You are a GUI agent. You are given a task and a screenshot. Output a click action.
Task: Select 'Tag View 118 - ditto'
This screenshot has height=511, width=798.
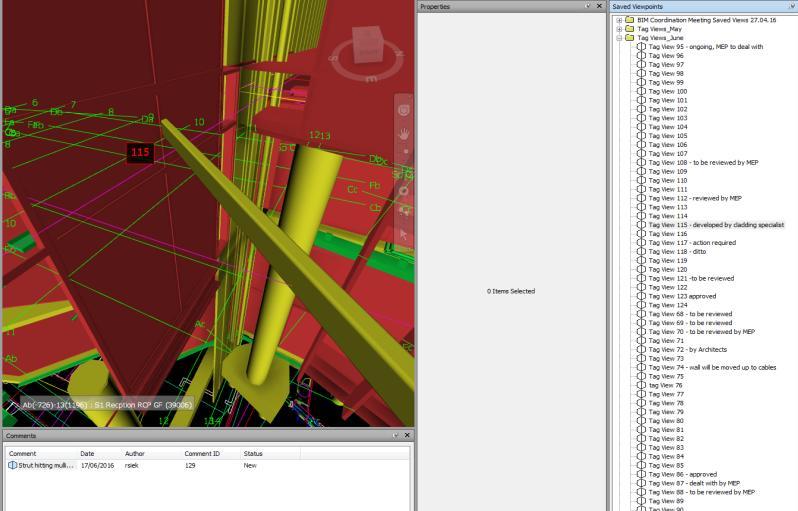click(x=677, y=251)
